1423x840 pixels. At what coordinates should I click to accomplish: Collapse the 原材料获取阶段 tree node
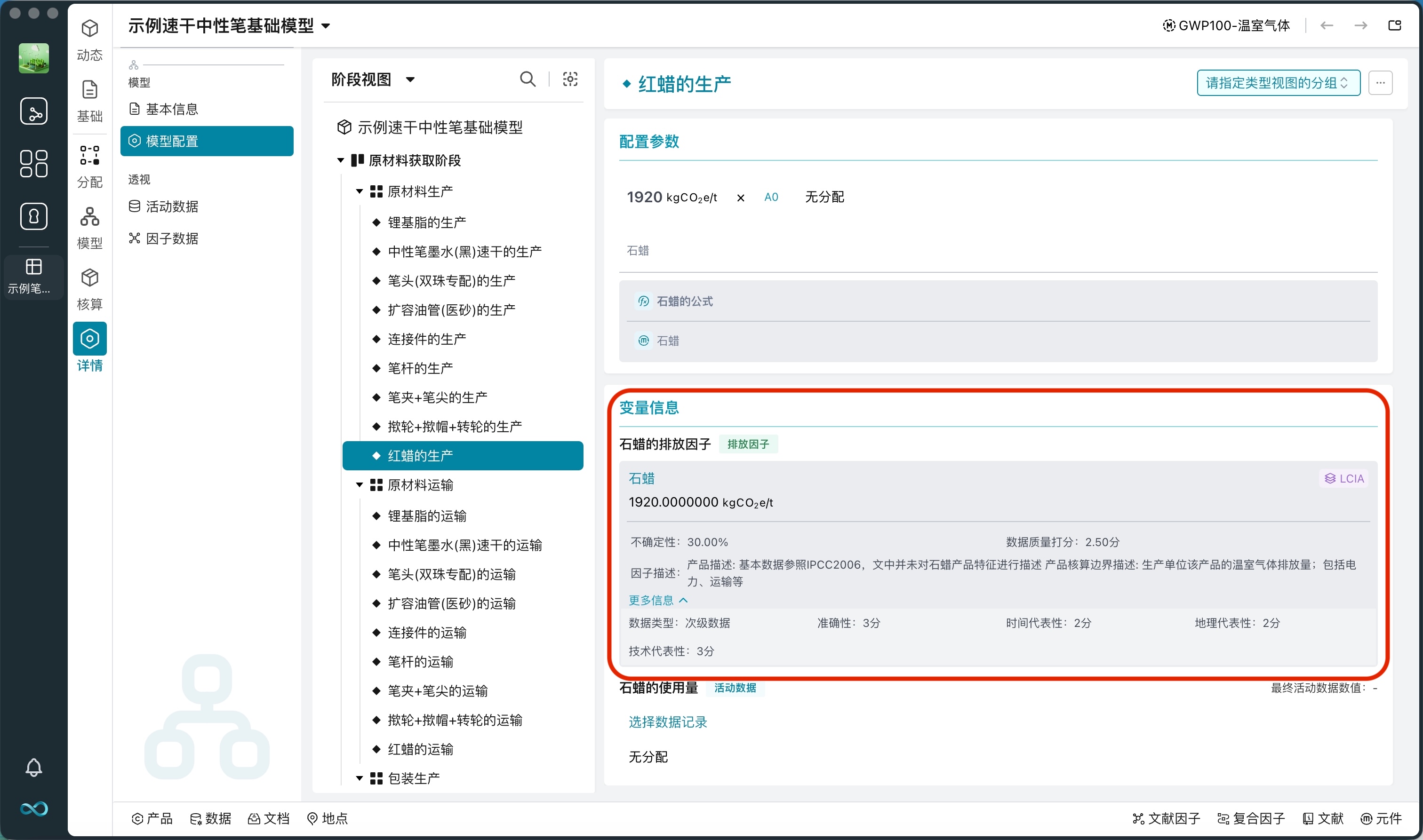(x=340, y=160)
